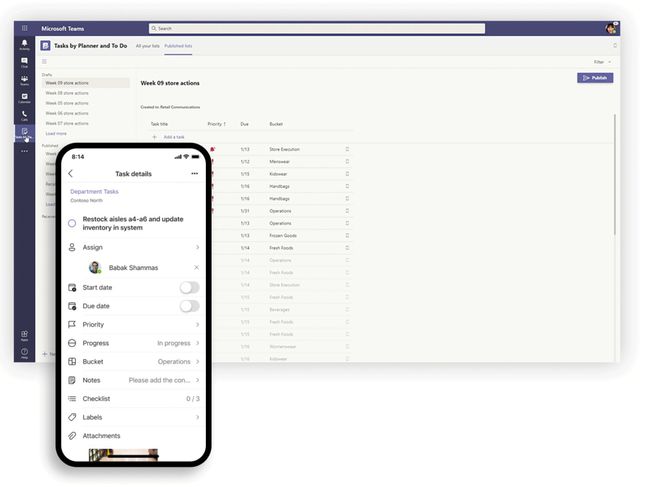Toggle the hamburger list pane icon

pyautogui.click(x=44, y=62)
